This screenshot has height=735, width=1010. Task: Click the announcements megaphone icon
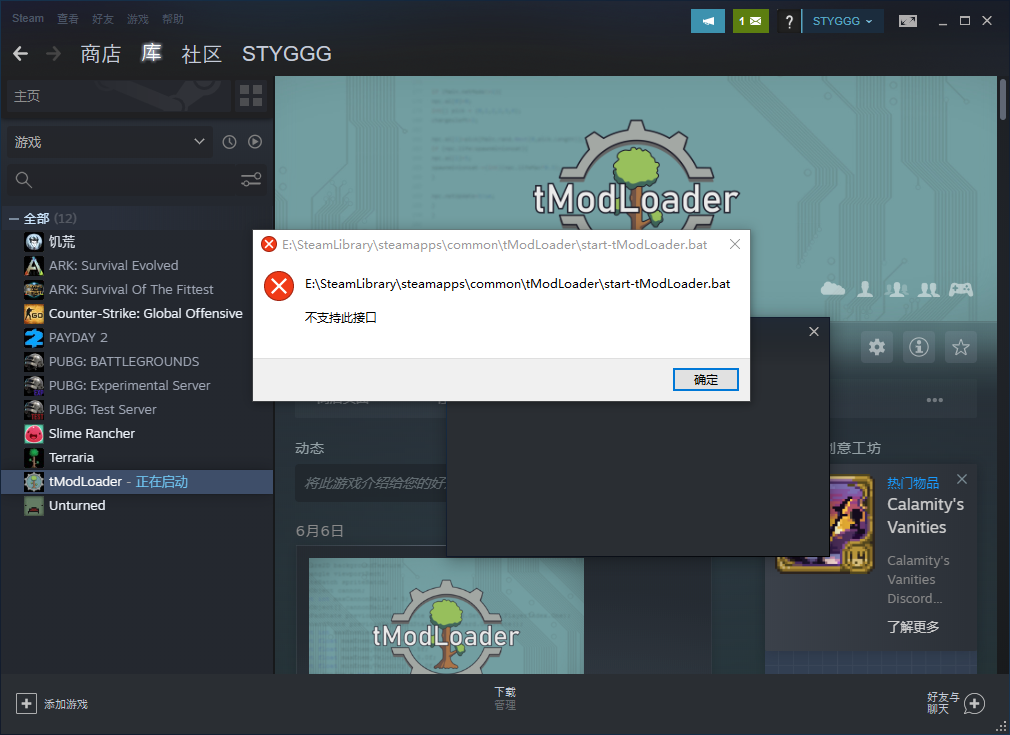coord(708,21)
